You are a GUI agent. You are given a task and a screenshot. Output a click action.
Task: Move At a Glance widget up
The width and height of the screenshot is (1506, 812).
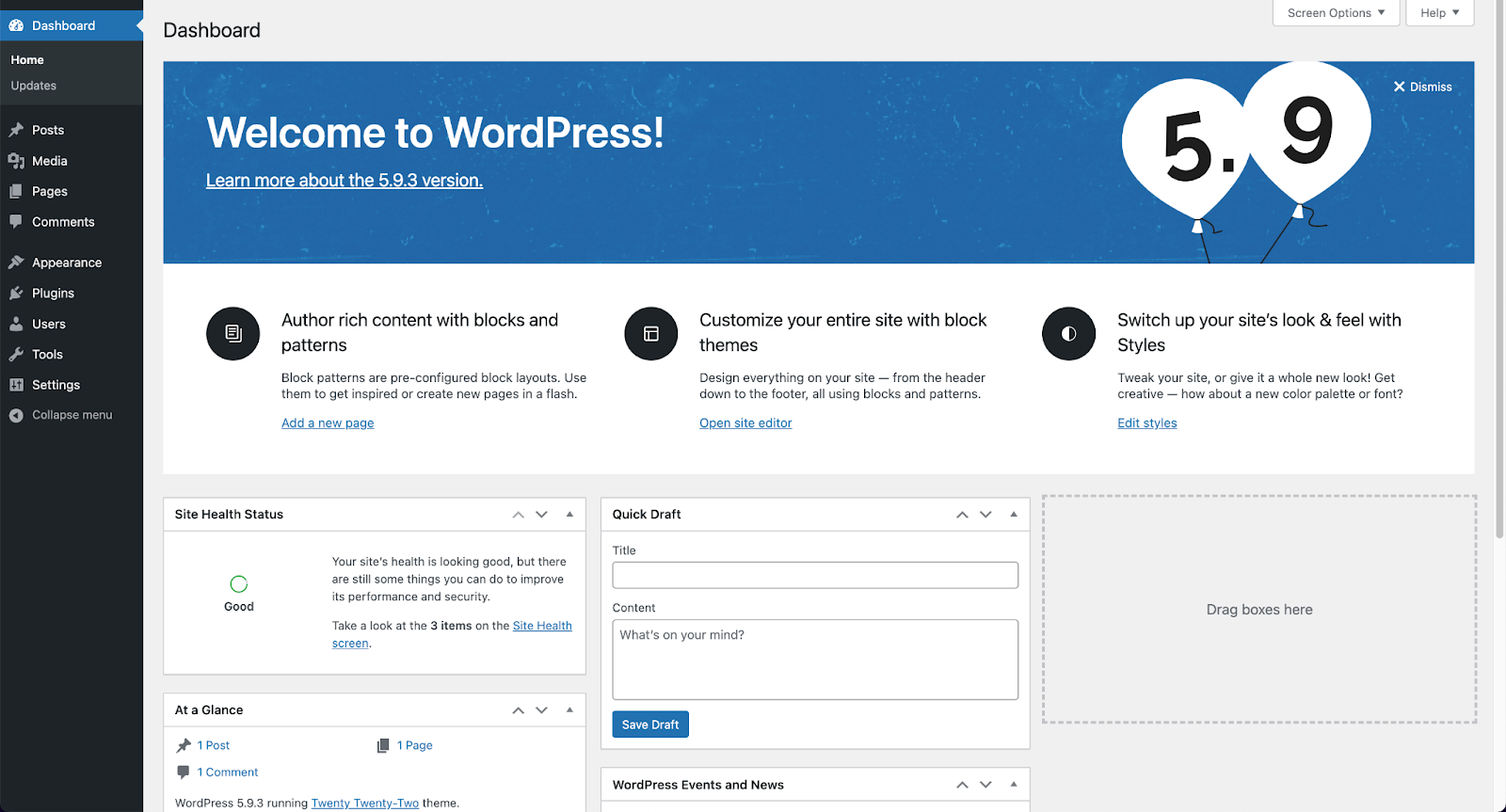tap(519, 710)
